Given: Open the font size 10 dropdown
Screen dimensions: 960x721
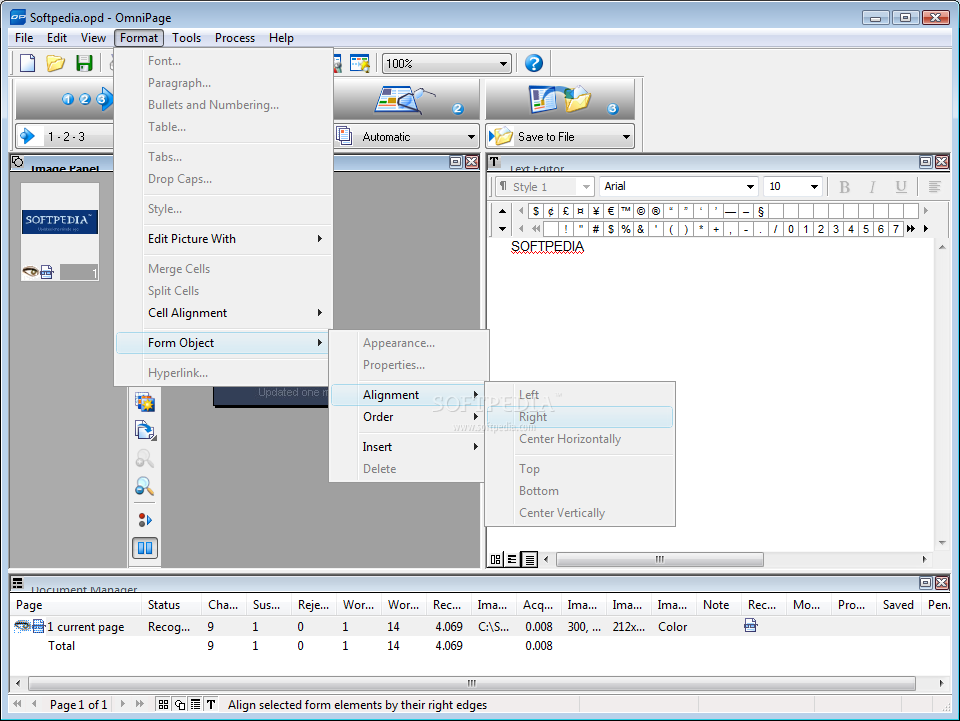Looking at the screenshot, I should [x=814, y=187].
